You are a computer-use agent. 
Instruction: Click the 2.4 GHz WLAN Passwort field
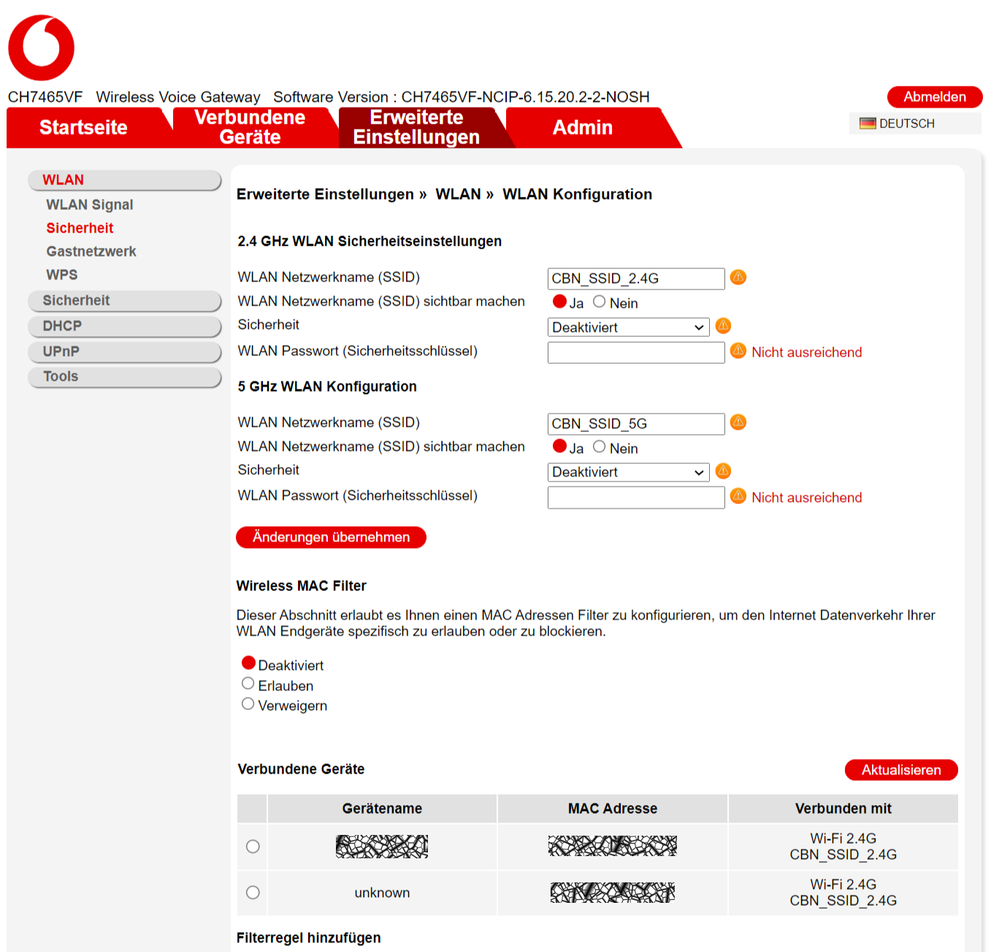636,352
